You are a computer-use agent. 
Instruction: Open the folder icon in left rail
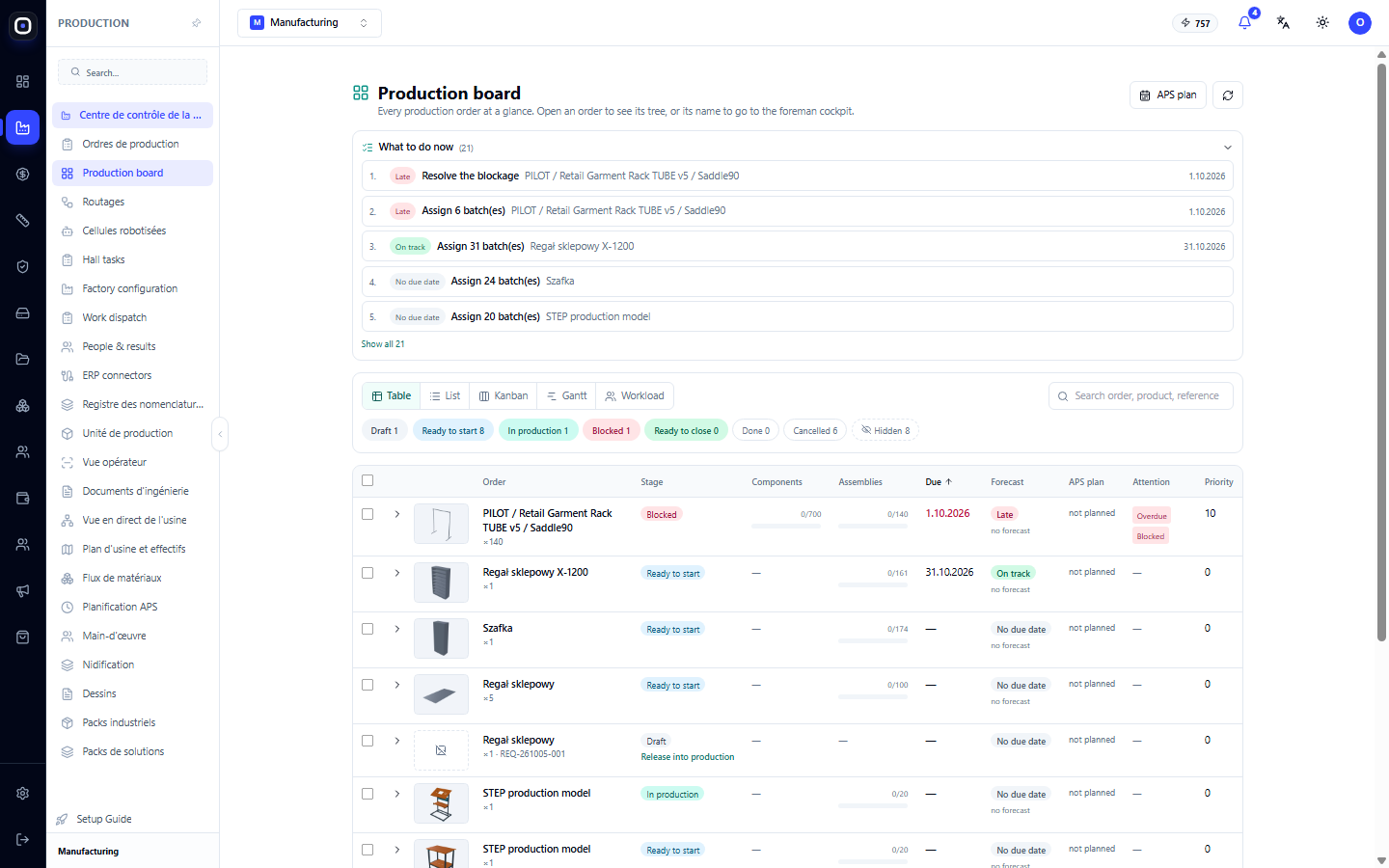pos(23,360)
